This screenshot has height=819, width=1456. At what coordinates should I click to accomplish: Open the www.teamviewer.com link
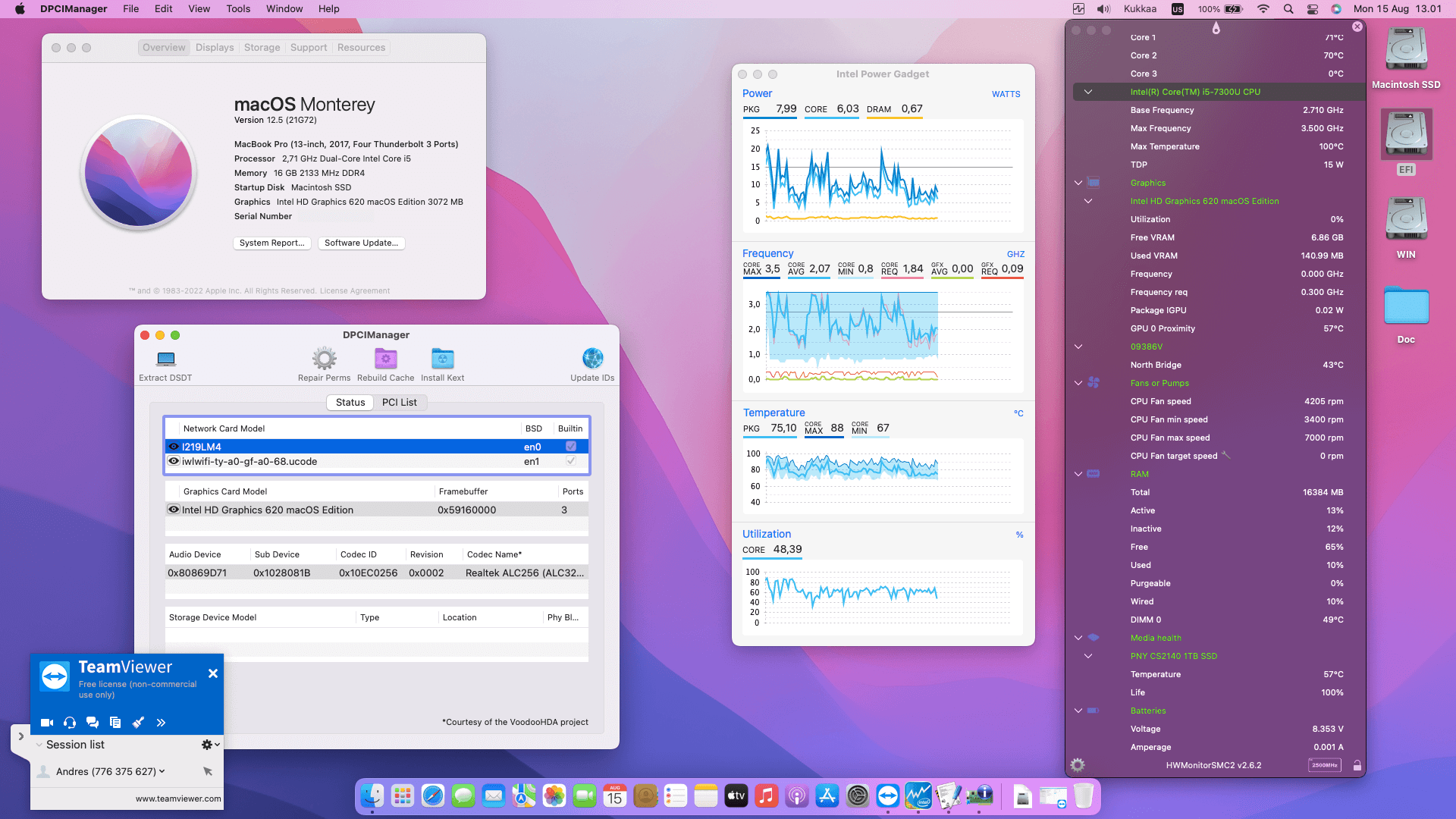[177, 799]
